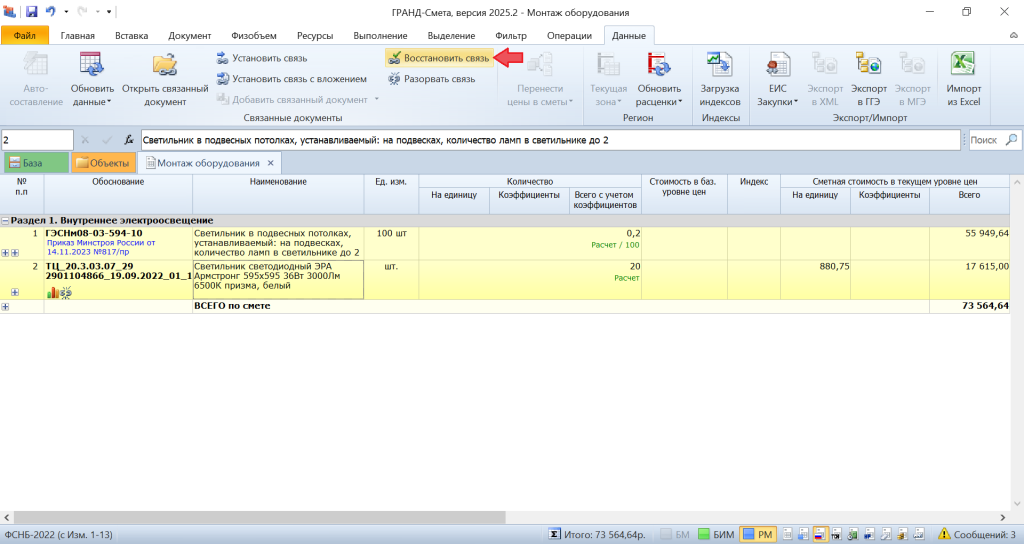Open linked document via Открыть связанный документ
This screenshot has width=1024, height=544.
click(164, 80)
